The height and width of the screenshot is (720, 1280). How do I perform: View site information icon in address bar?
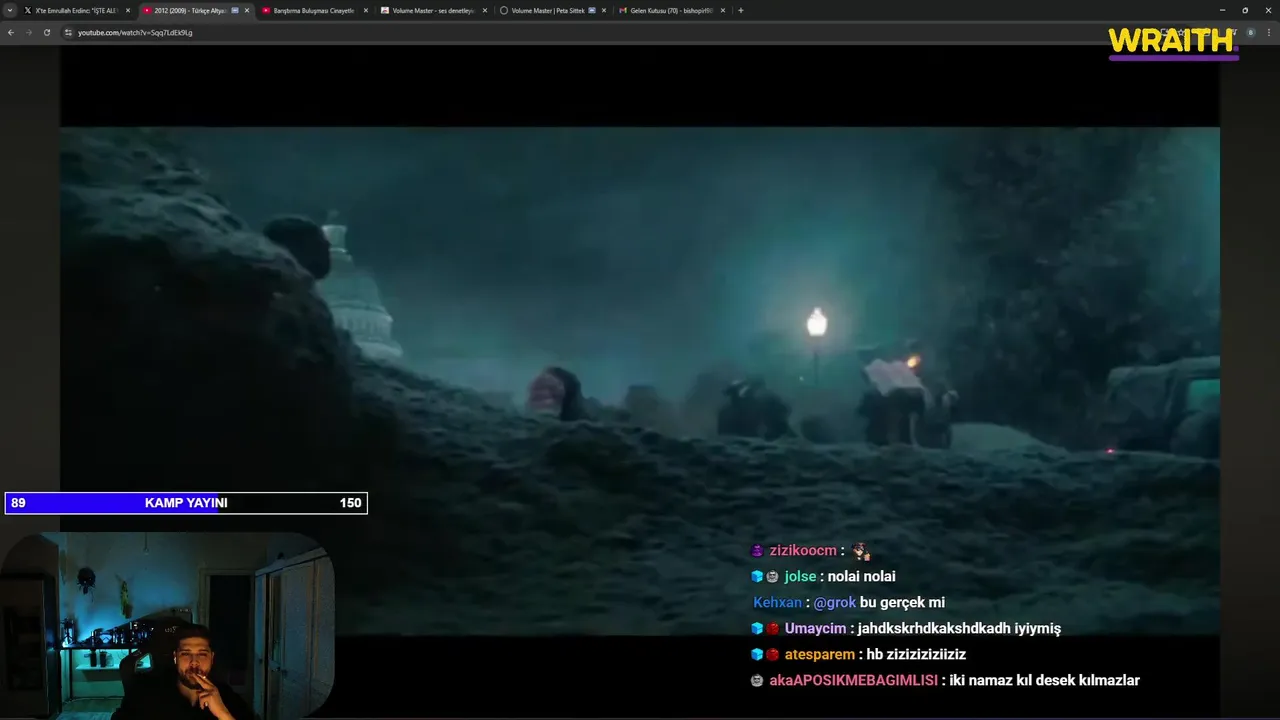68,32
